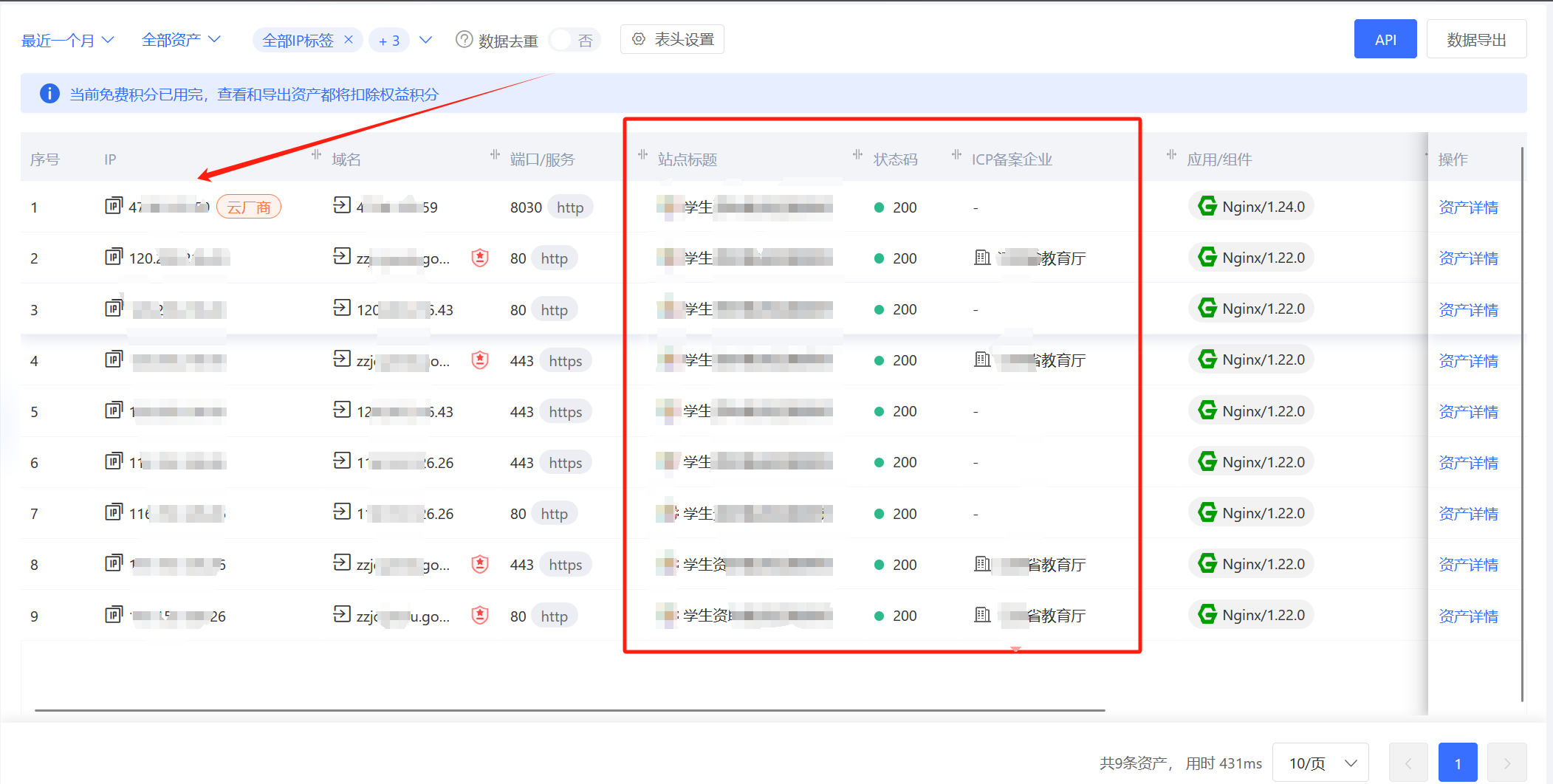Click the 端口/服务 column header
1553x784 pixels.
pos(542,159)
